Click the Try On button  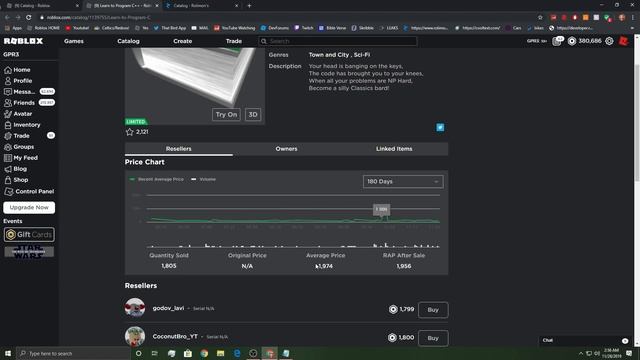[x=226, y=115]
